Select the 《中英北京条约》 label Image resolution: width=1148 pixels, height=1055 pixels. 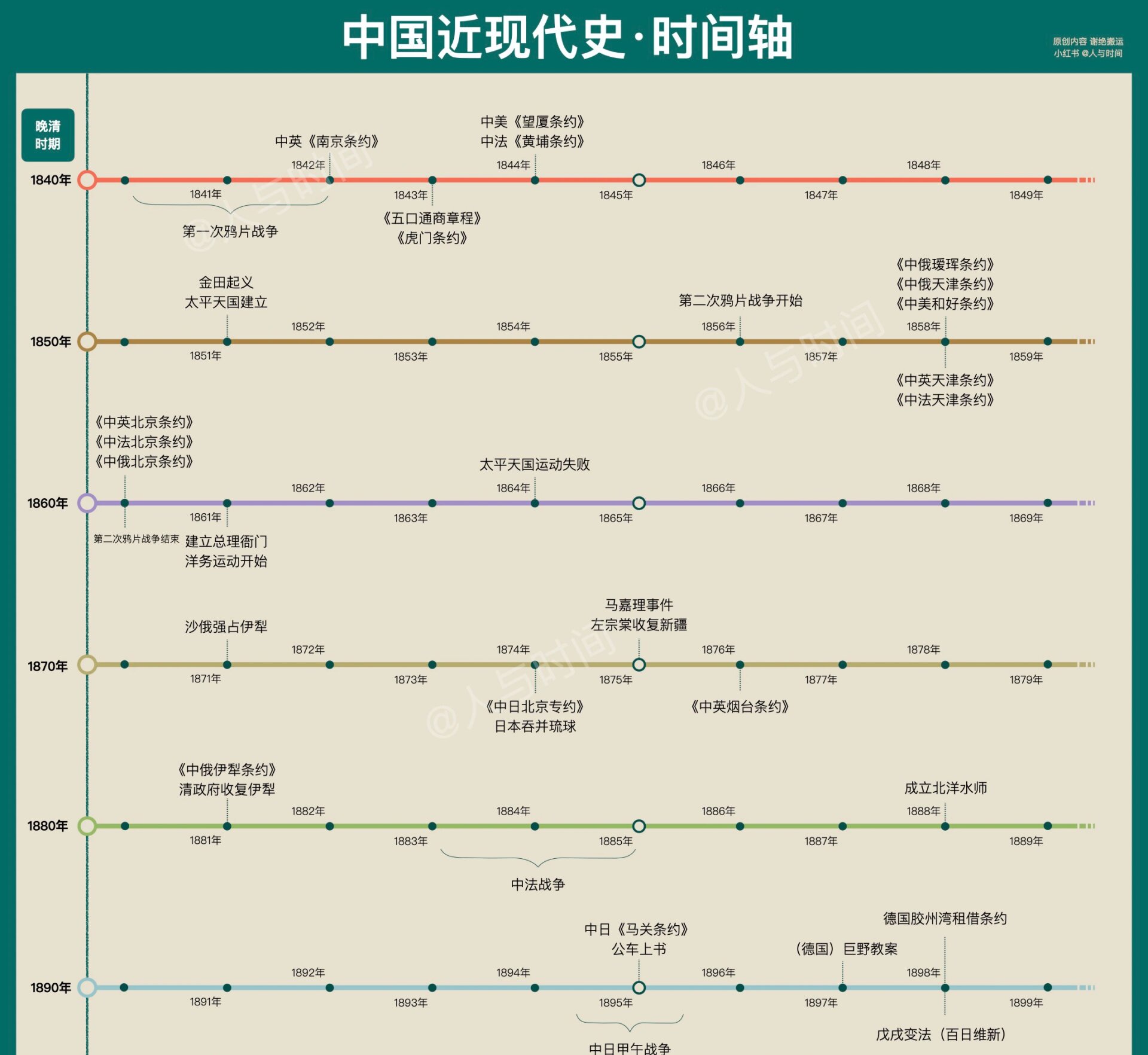click(x=144, y=422)
